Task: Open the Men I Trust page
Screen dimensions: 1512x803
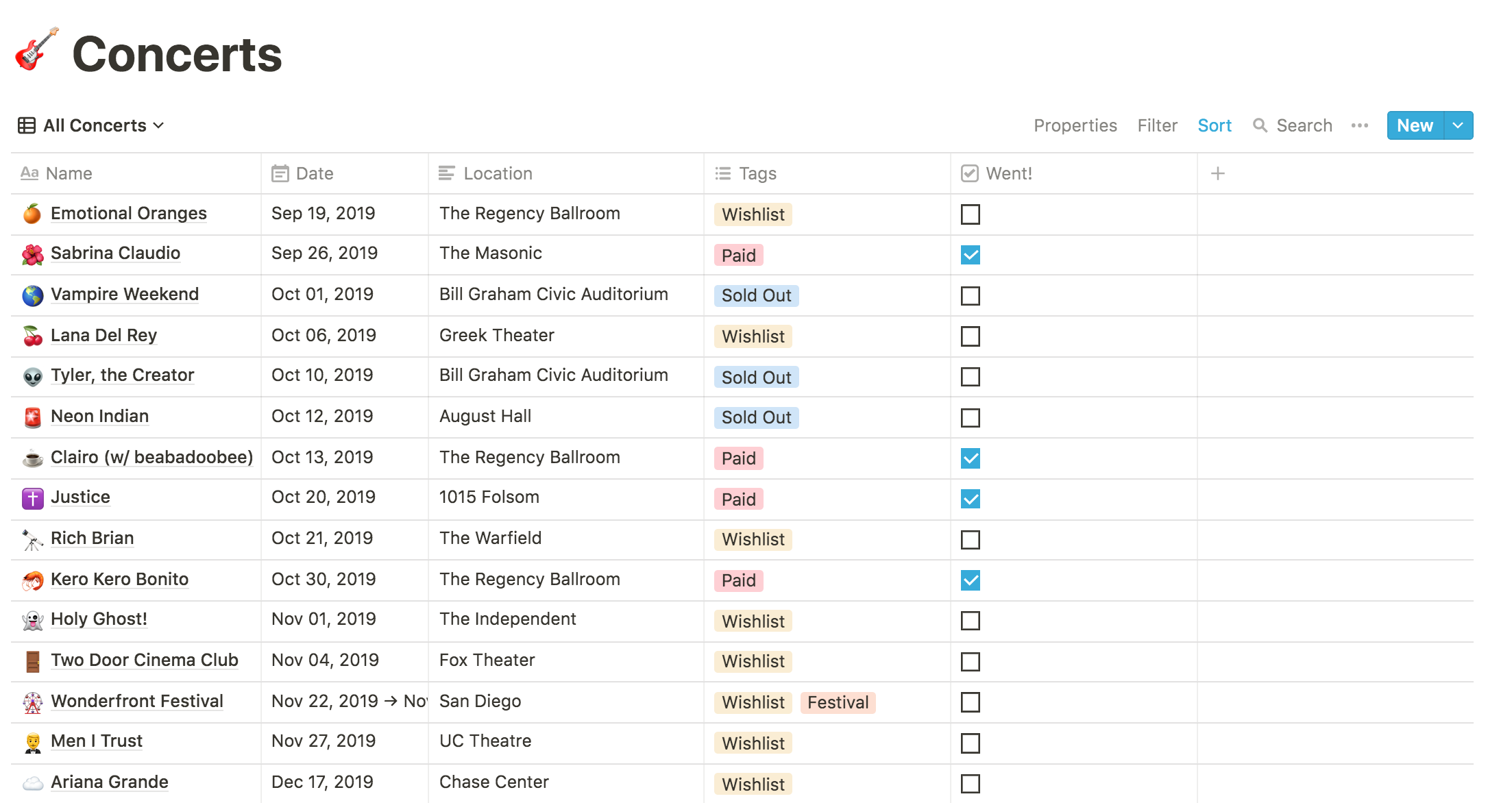Action: click(97, 741)
